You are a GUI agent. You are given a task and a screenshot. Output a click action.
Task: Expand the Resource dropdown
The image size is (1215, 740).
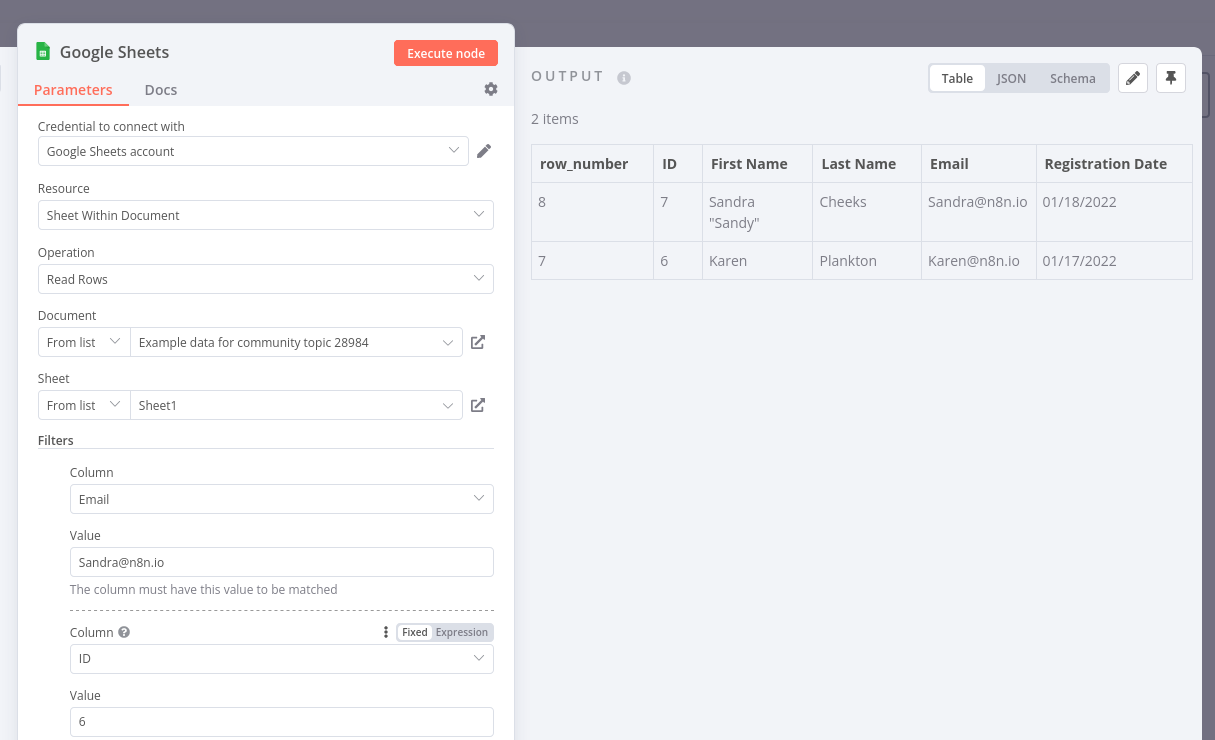point(266,215)
